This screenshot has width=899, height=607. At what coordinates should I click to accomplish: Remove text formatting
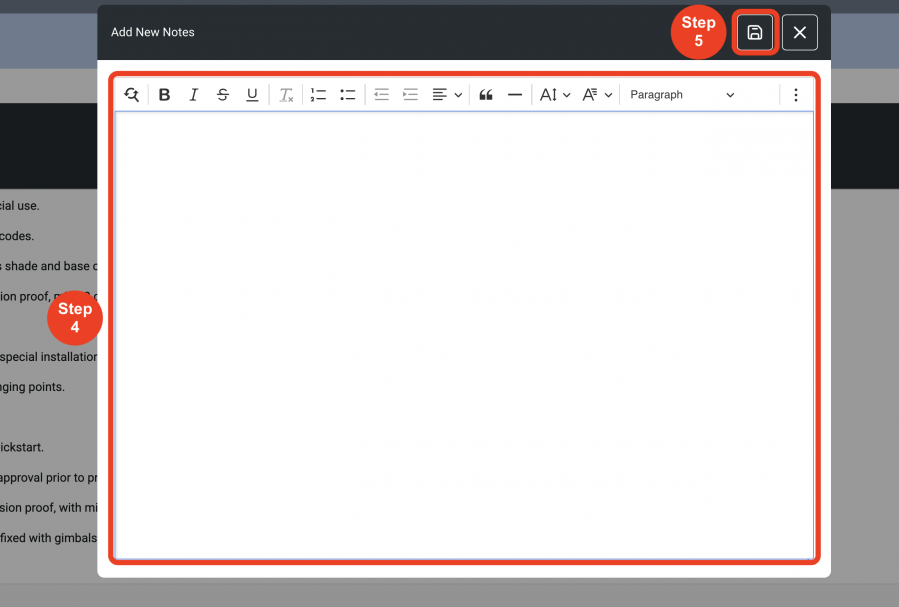(x=286, y=95)
